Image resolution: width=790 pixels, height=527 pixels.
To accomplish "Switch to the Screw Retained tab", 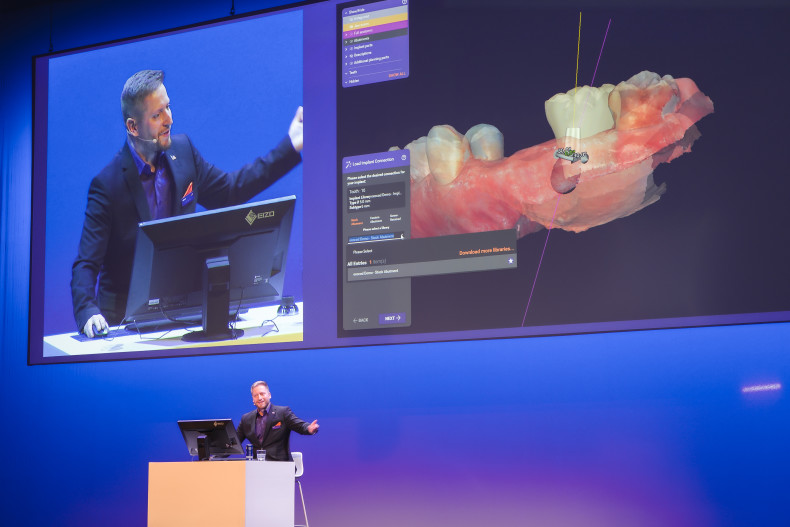I will (x=395, y=218).
